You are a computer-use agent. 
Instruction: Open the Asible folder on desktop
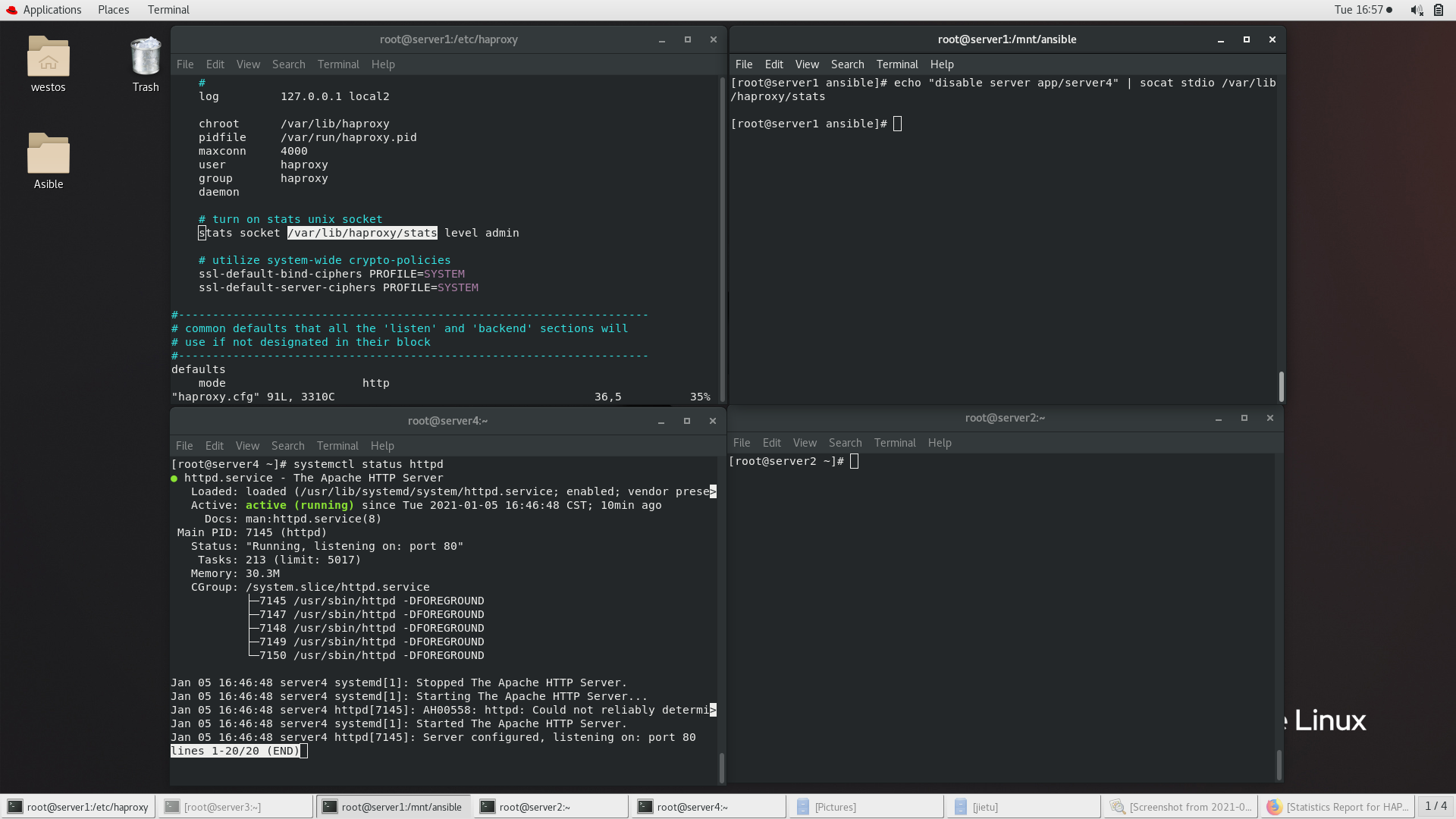point(48,155)
